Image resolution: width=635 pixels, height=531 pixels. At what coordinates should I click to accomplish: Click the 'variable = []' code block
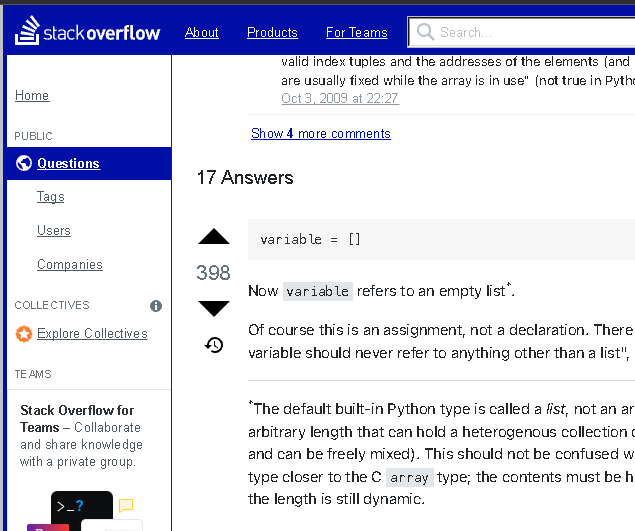click(x=441, y=239)
